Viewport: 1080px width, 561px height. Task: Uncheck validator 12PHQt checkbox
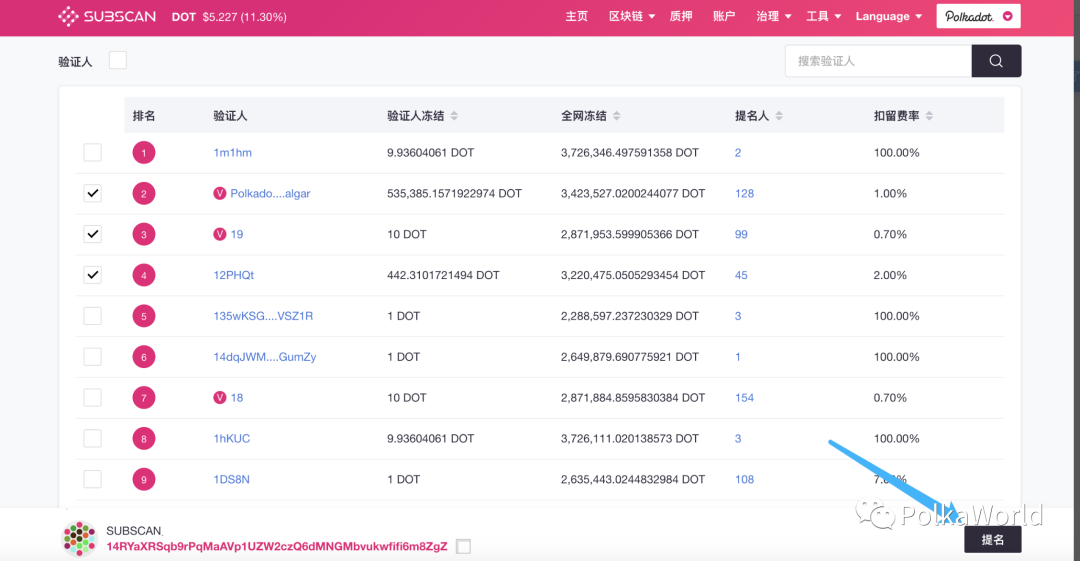[x=92, y=275]
